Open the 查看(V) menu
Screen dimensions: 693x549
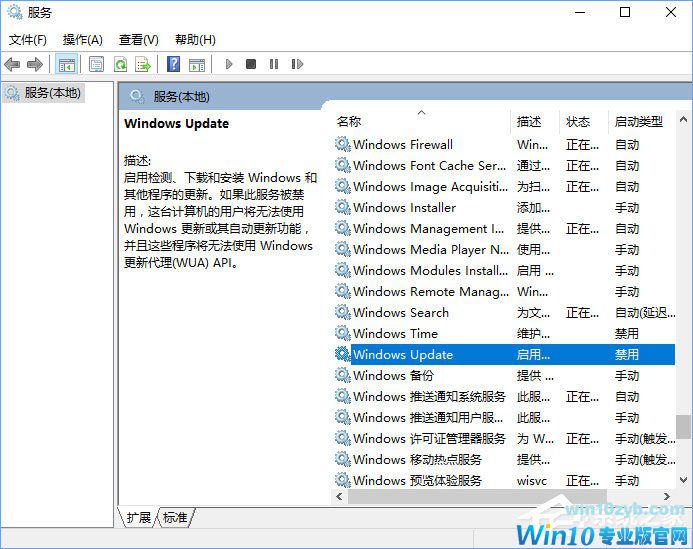pos(138,40)
